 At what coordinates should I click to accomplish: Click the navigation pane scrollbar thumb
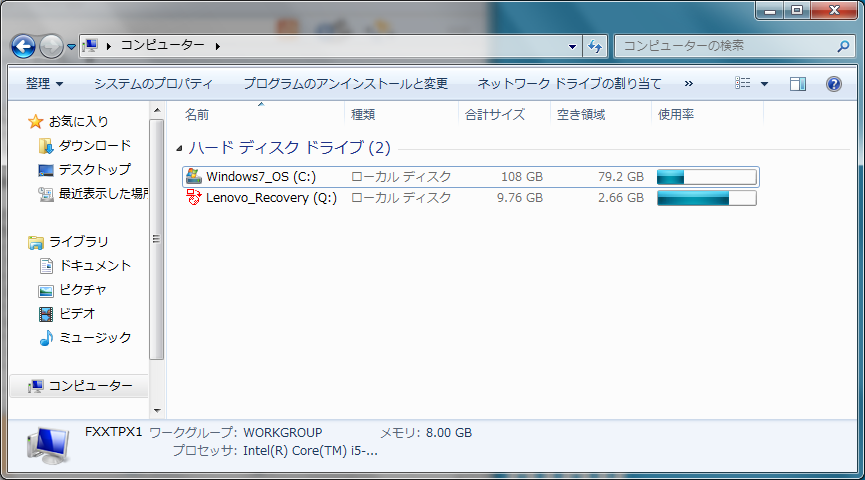point(157,239)
